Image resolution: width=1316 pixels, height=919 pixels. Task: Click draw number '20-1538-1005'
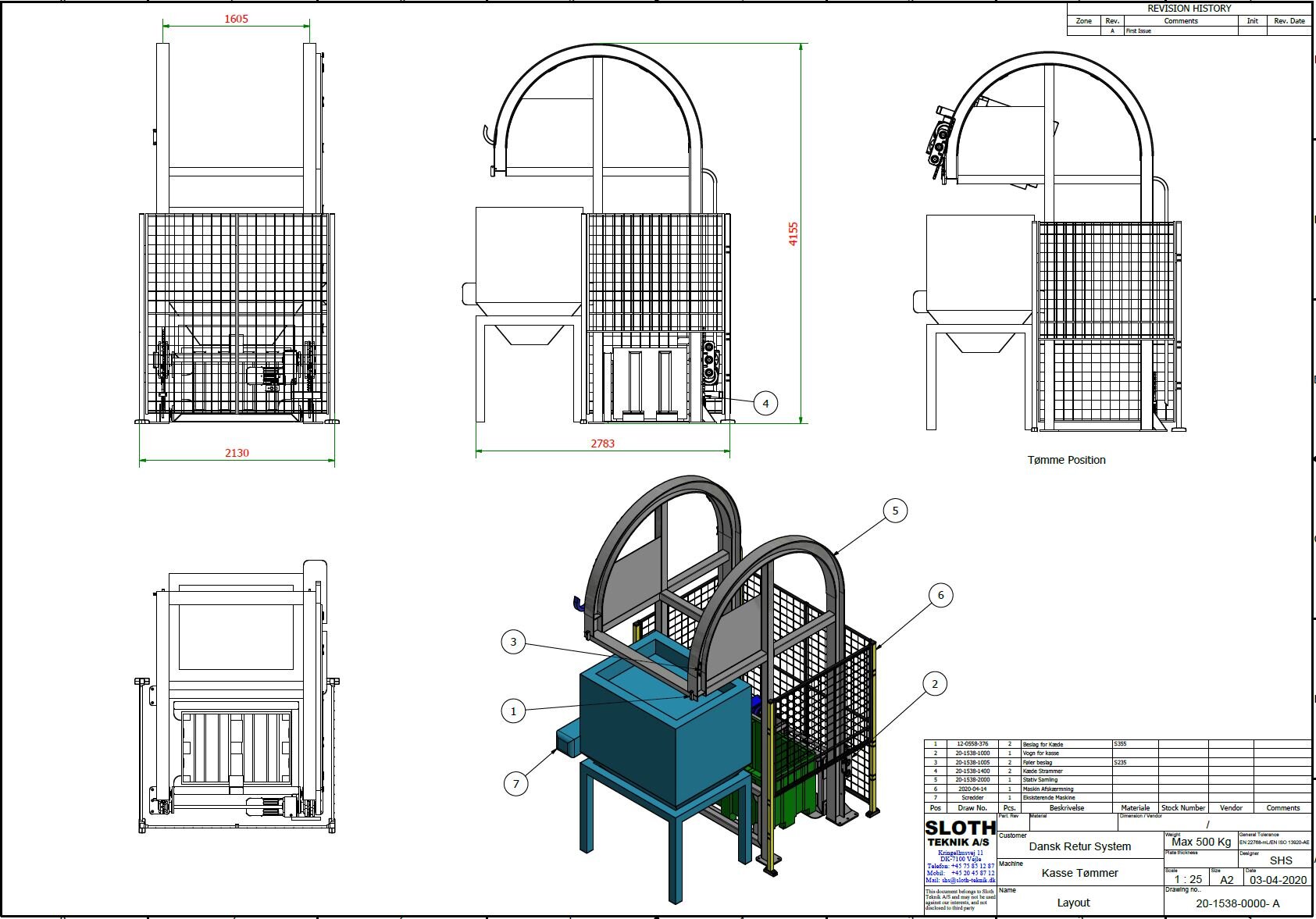972,762
